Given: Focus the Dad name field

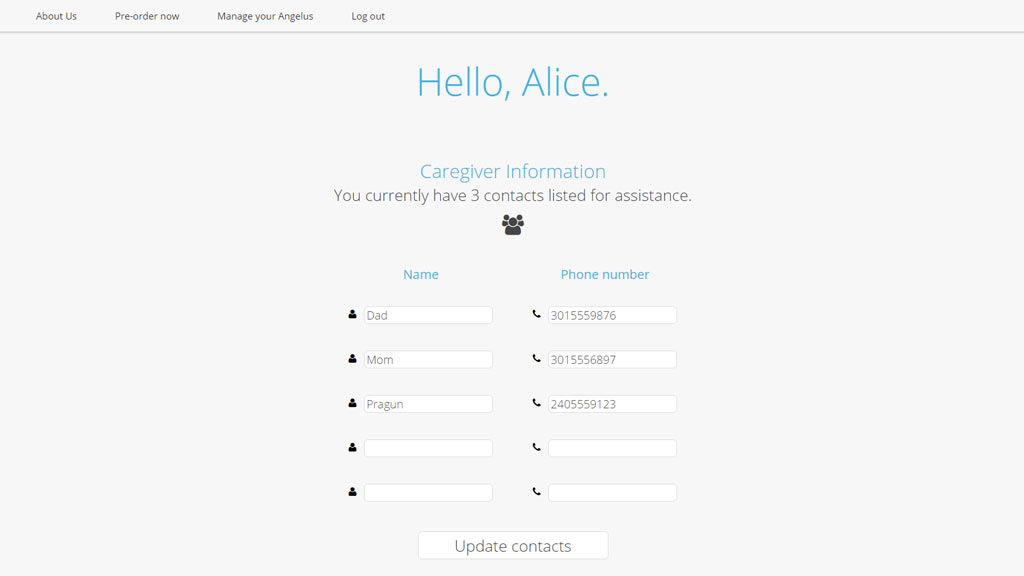Looking at the screenshot, I should [428, 315].
